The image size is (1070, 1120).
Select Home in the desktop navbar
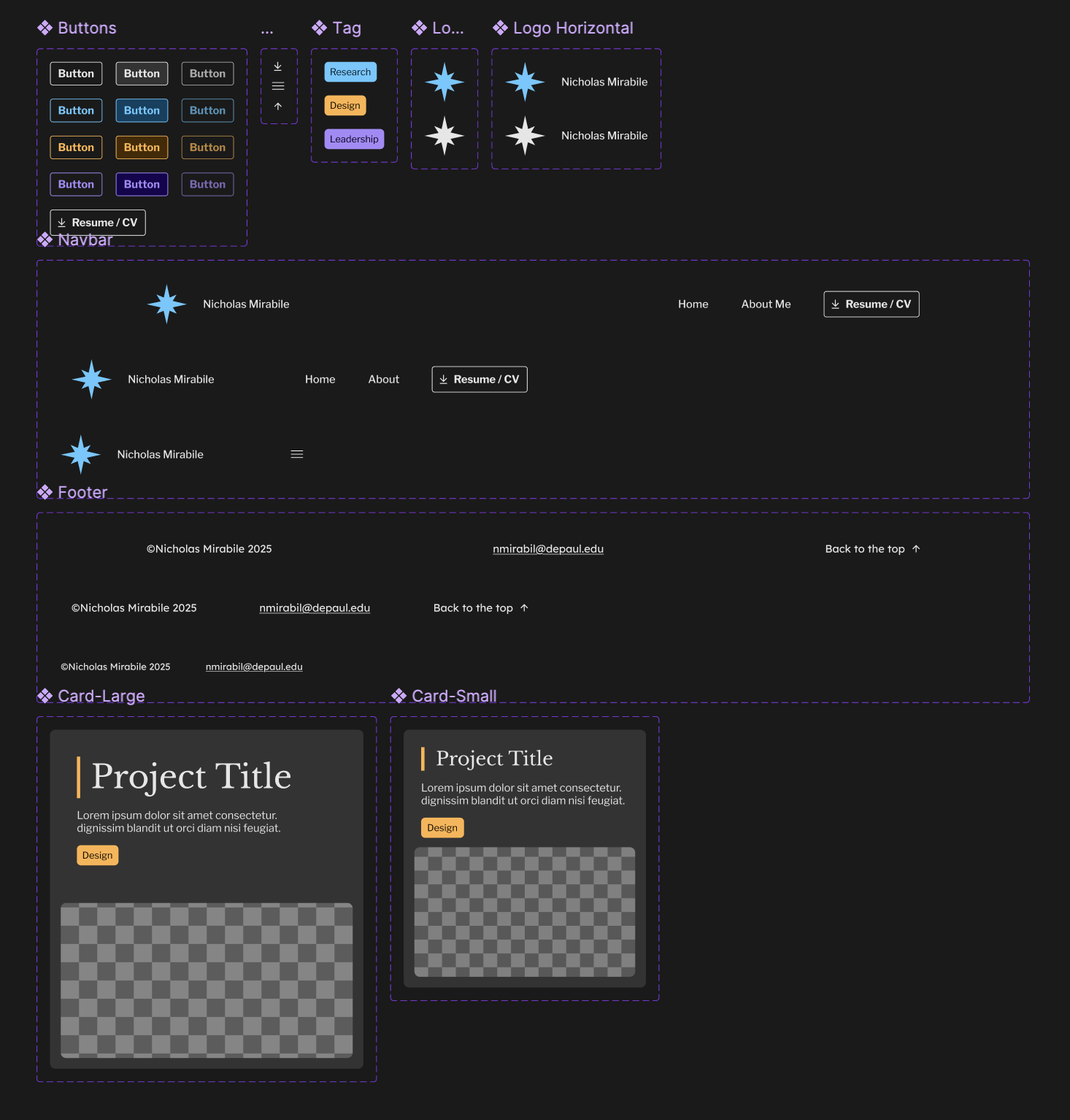692,304
